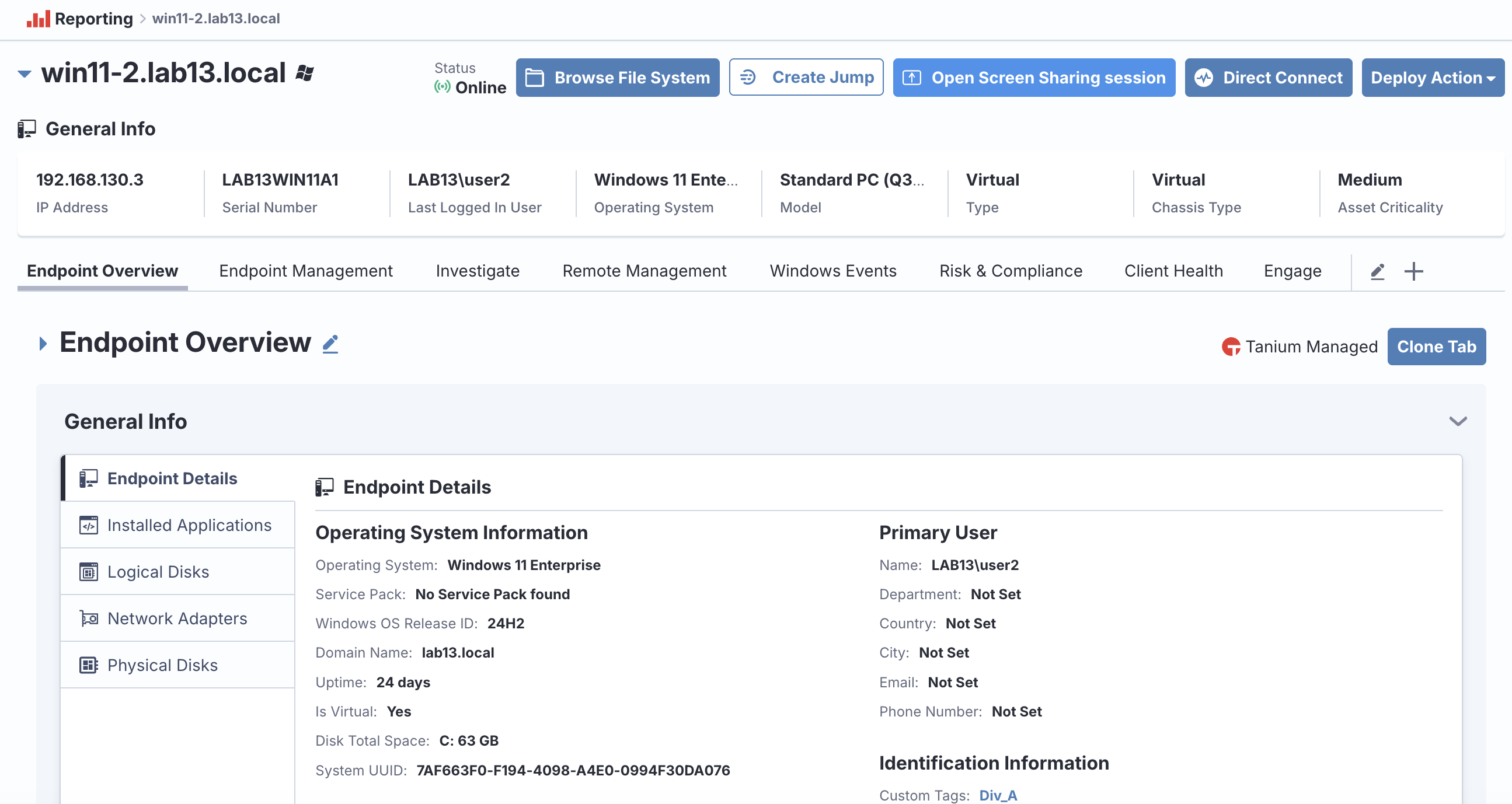This screenshot has height=804, width=1512.
Task: Click the Tanium Managed red logo icon
Action: [1231, 347]
